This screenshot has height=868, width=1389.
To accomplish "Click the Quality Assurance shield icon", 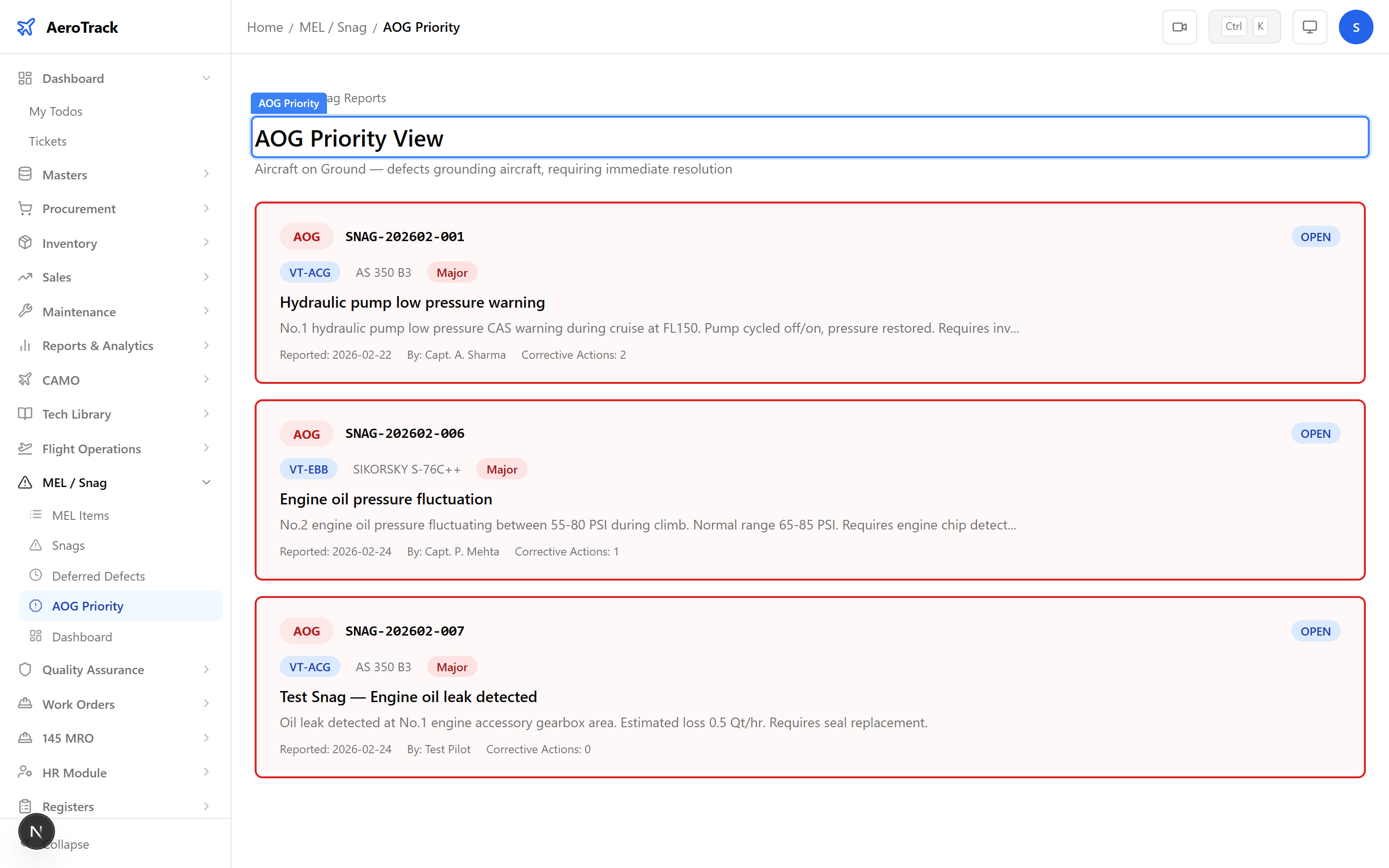I will click(25, 669).
